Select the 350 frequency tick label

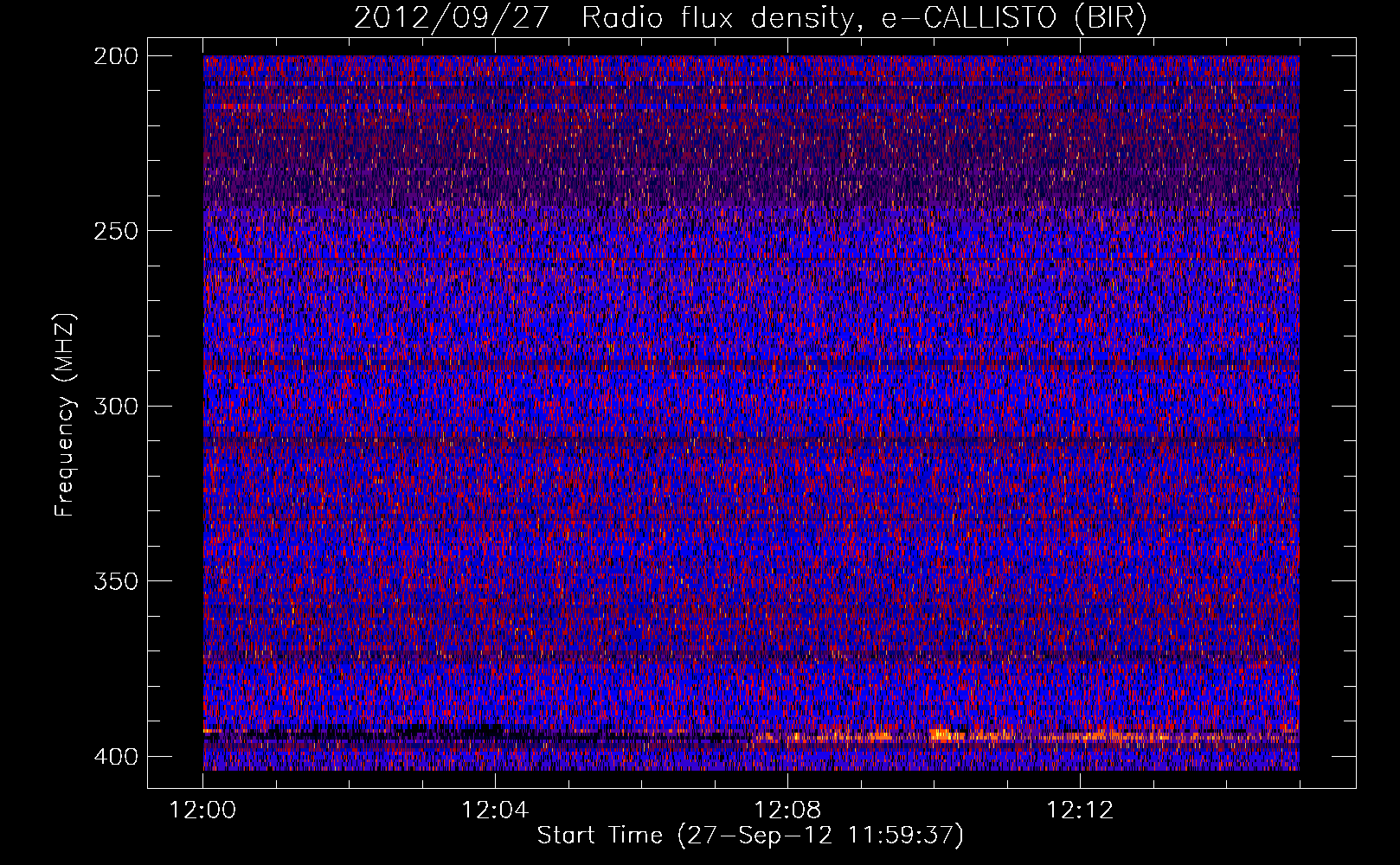click(x=114, y=580)
